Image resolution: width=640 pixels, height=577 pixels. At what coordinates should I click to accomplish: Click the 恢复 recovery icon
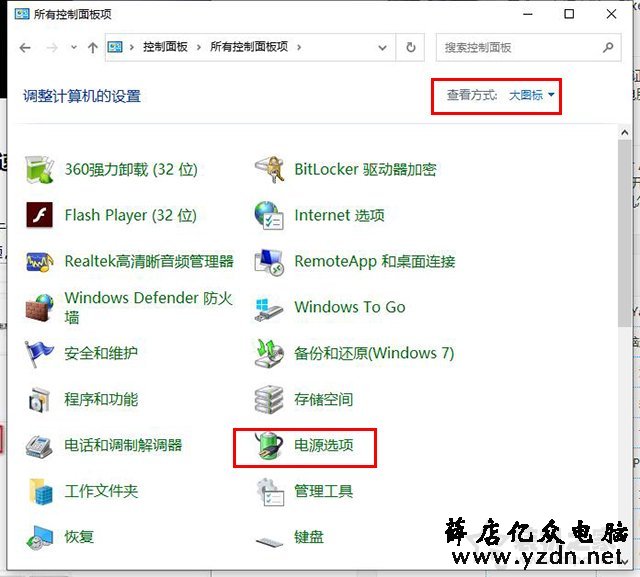point(39,537)
